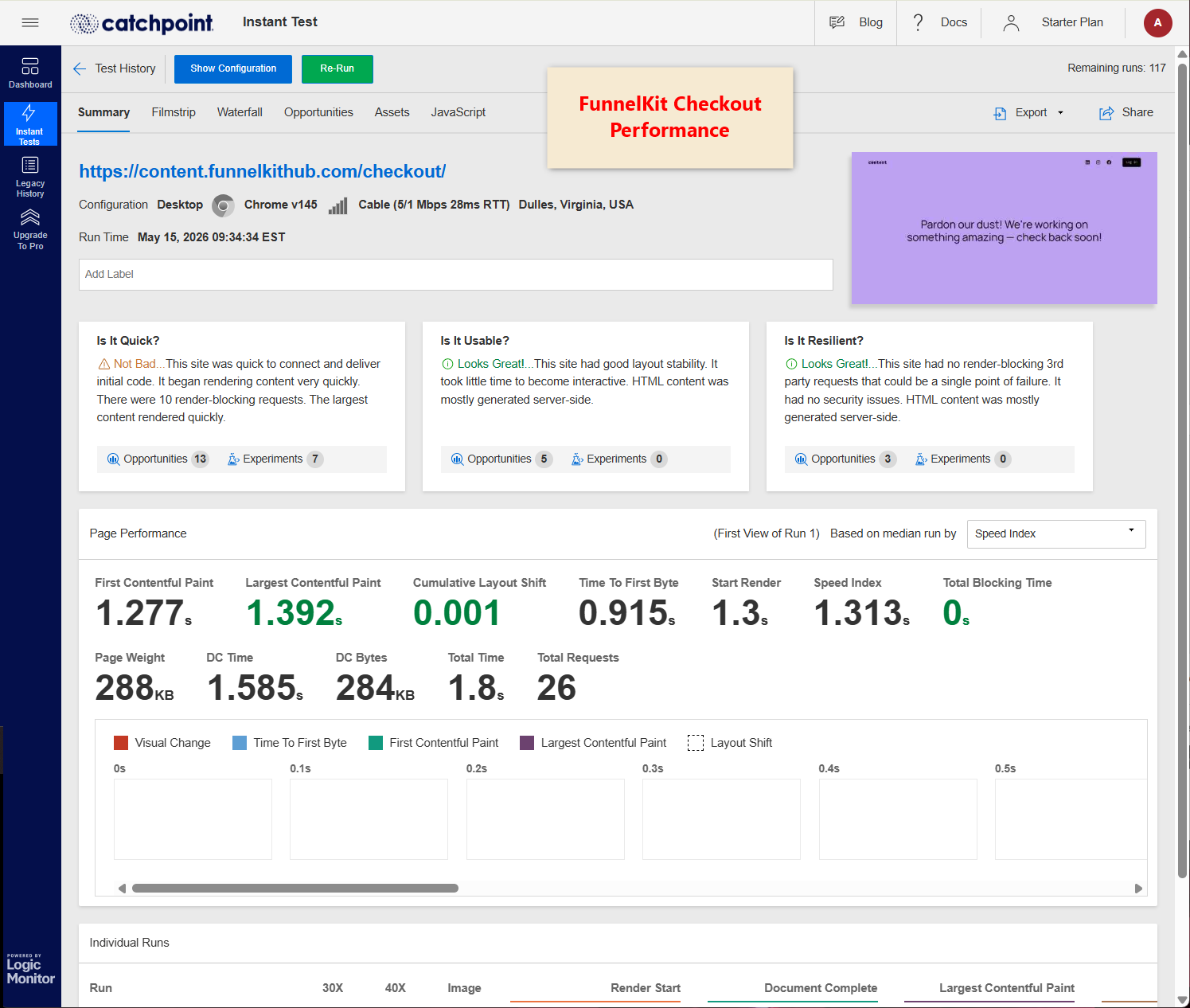
Task: Click the Export document icon
Action: click(x=1000, y=113)
